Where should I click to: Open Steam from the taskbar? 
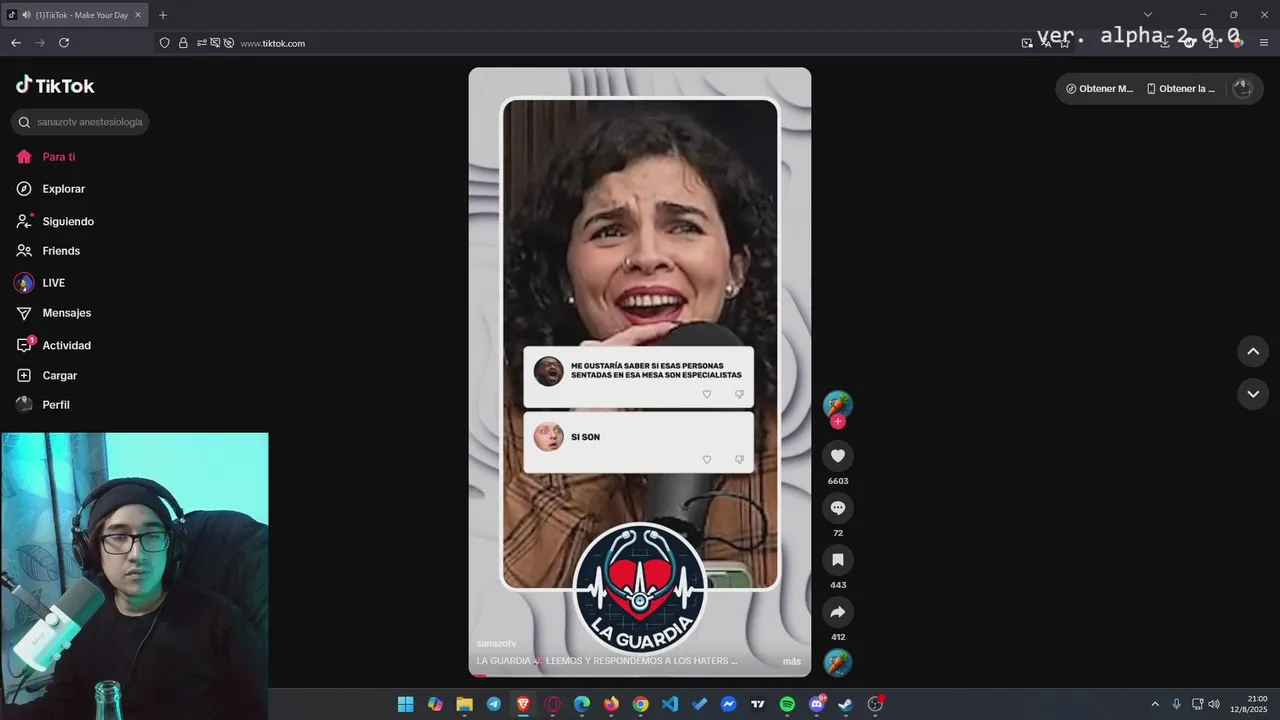point(846,704)
